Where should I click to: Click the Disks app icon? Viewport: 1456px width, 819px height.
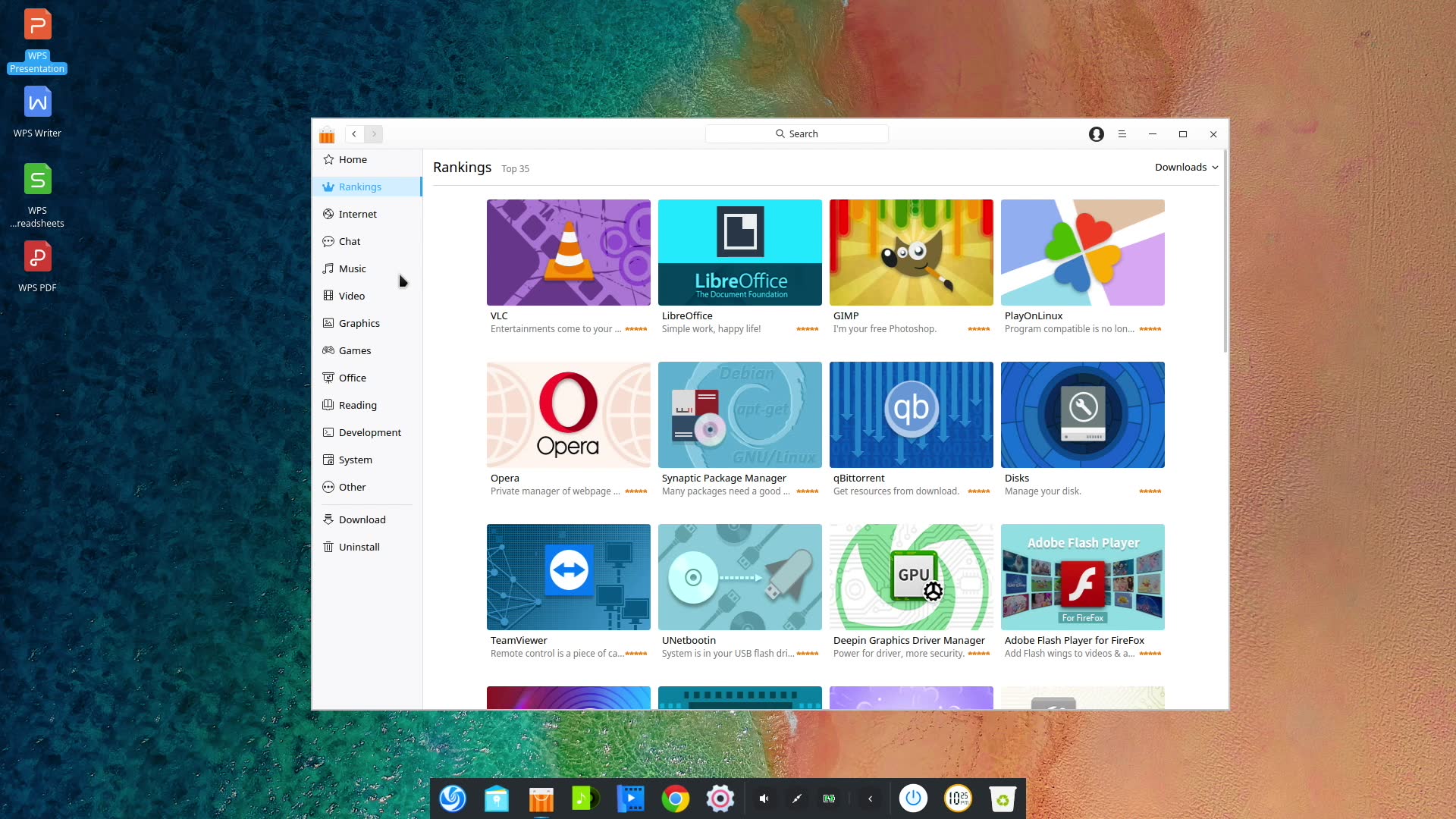(1082, 415)
